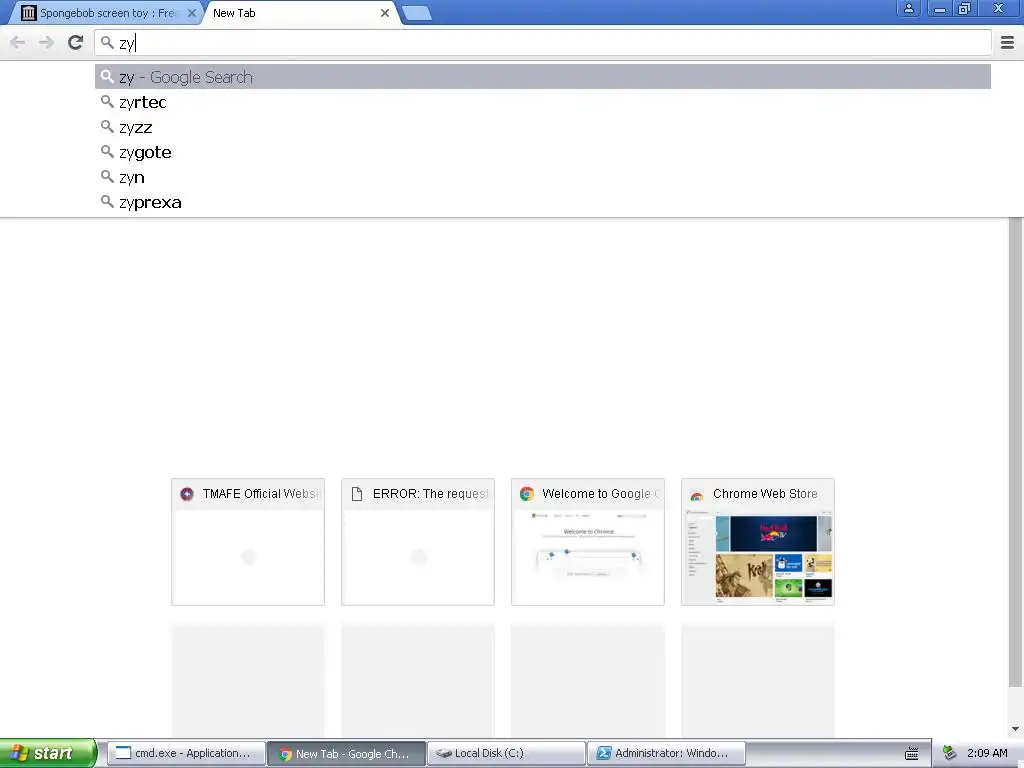Click the magnifier icon in the address bar

pos(107,43)
